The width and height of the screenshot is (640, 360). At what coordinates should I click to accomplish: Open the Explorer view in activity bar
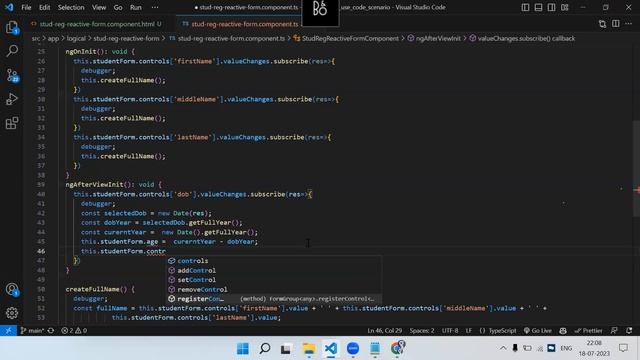tap(12, 28)
